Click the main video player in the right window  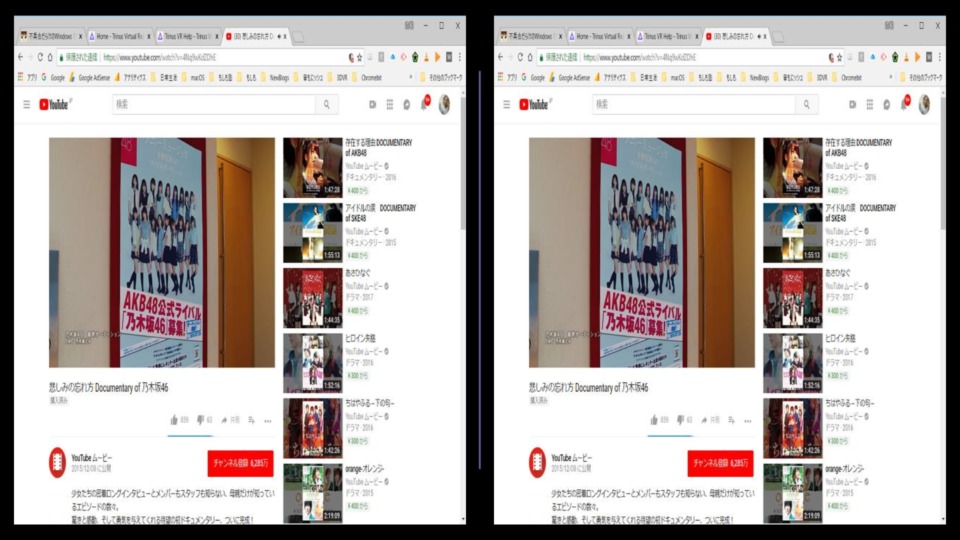tap(642, 252)
